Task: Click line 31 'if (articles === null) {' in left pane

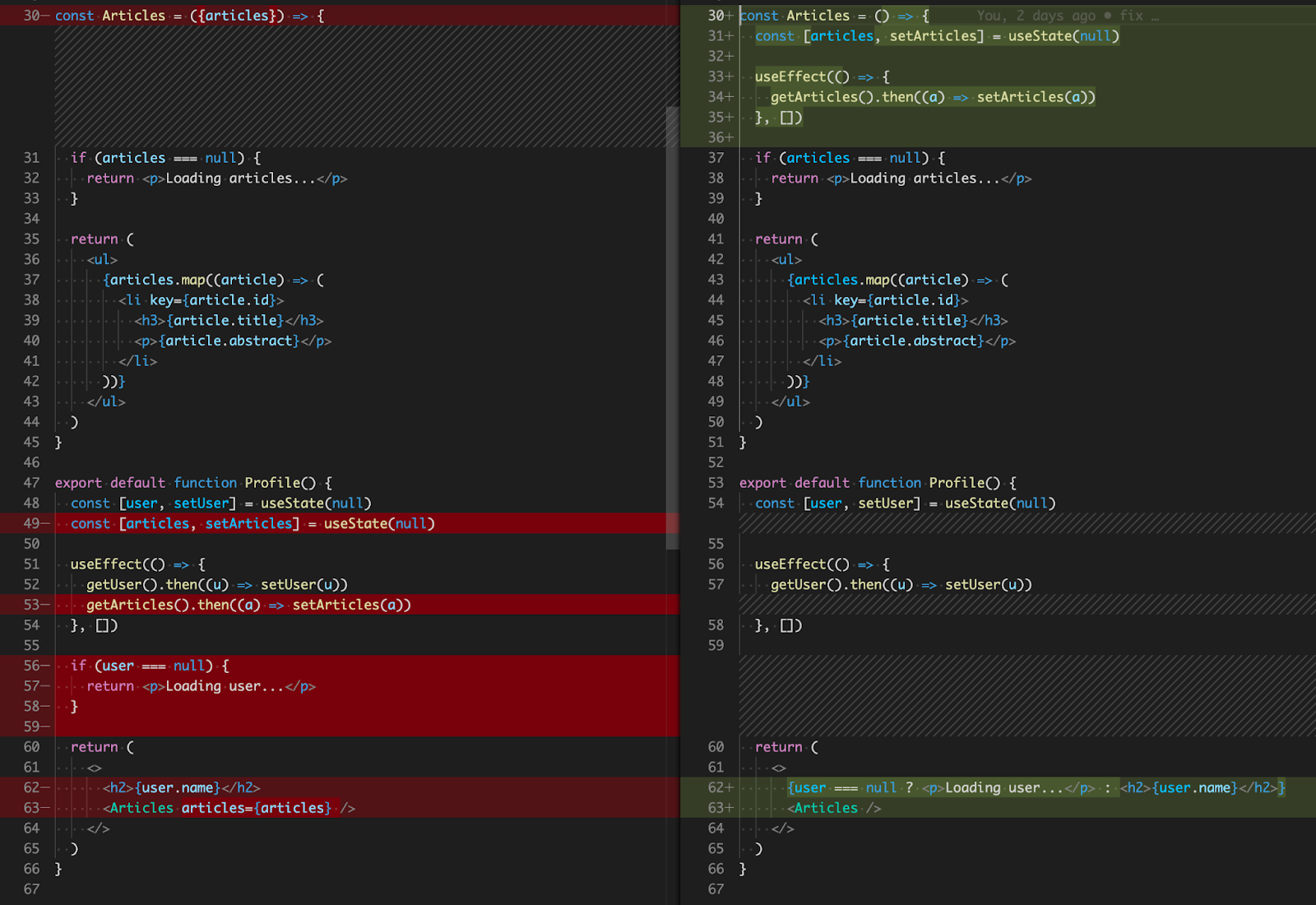Action: [x=165, y=158]
